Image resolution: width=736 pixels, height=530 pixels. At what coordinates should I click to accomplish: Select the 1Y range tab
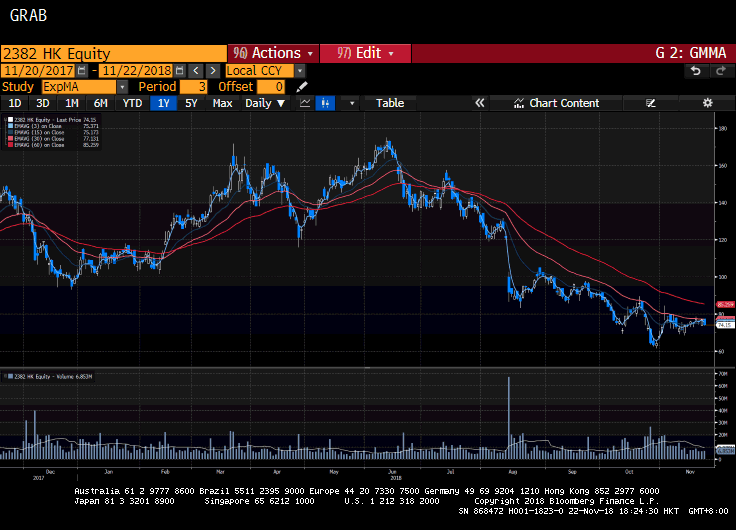point(163,103)
